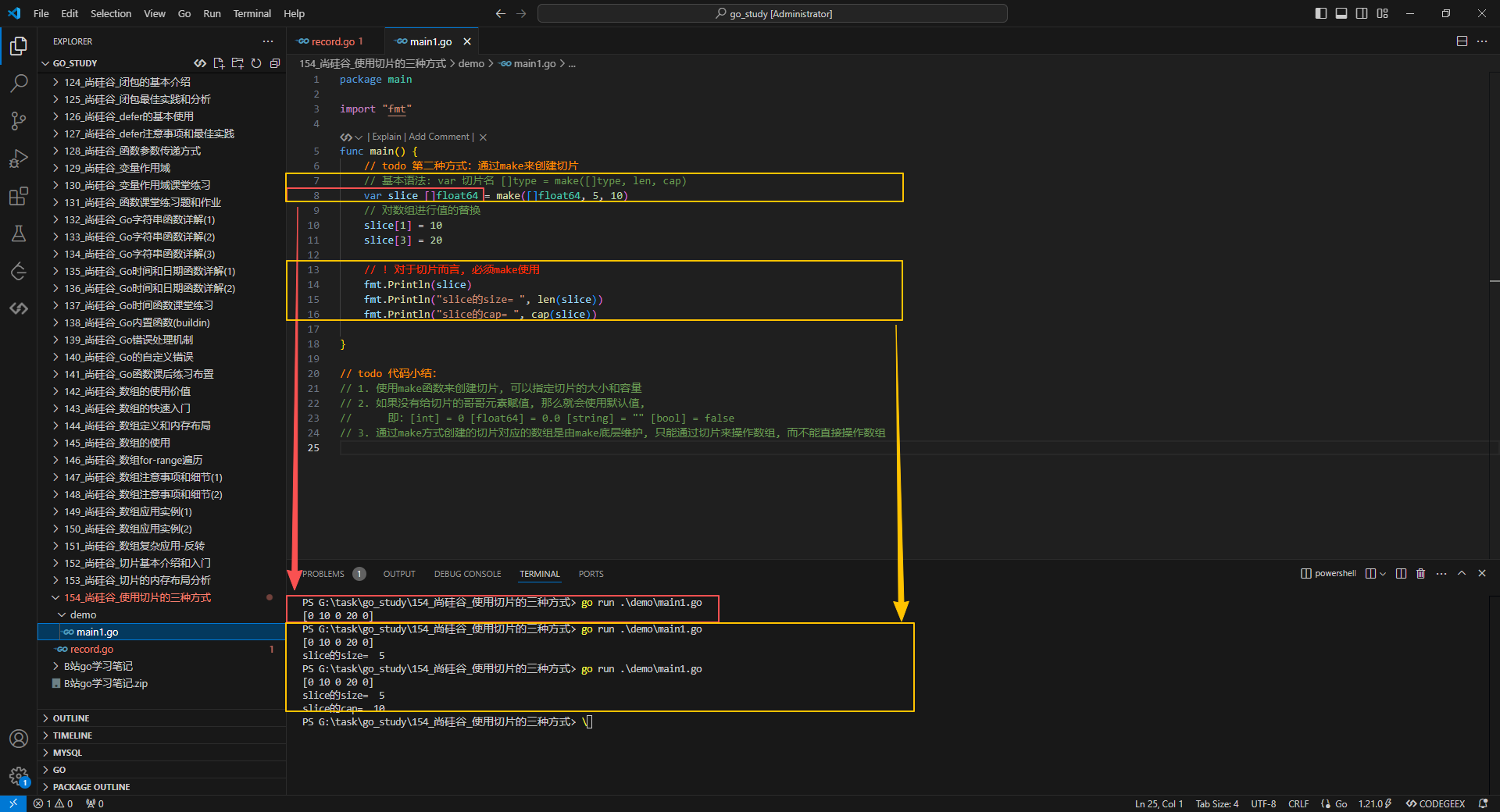Open the Testing flask view
Image resolution: width=1500 pixels, height=812 pixels.
pos(19,233)
